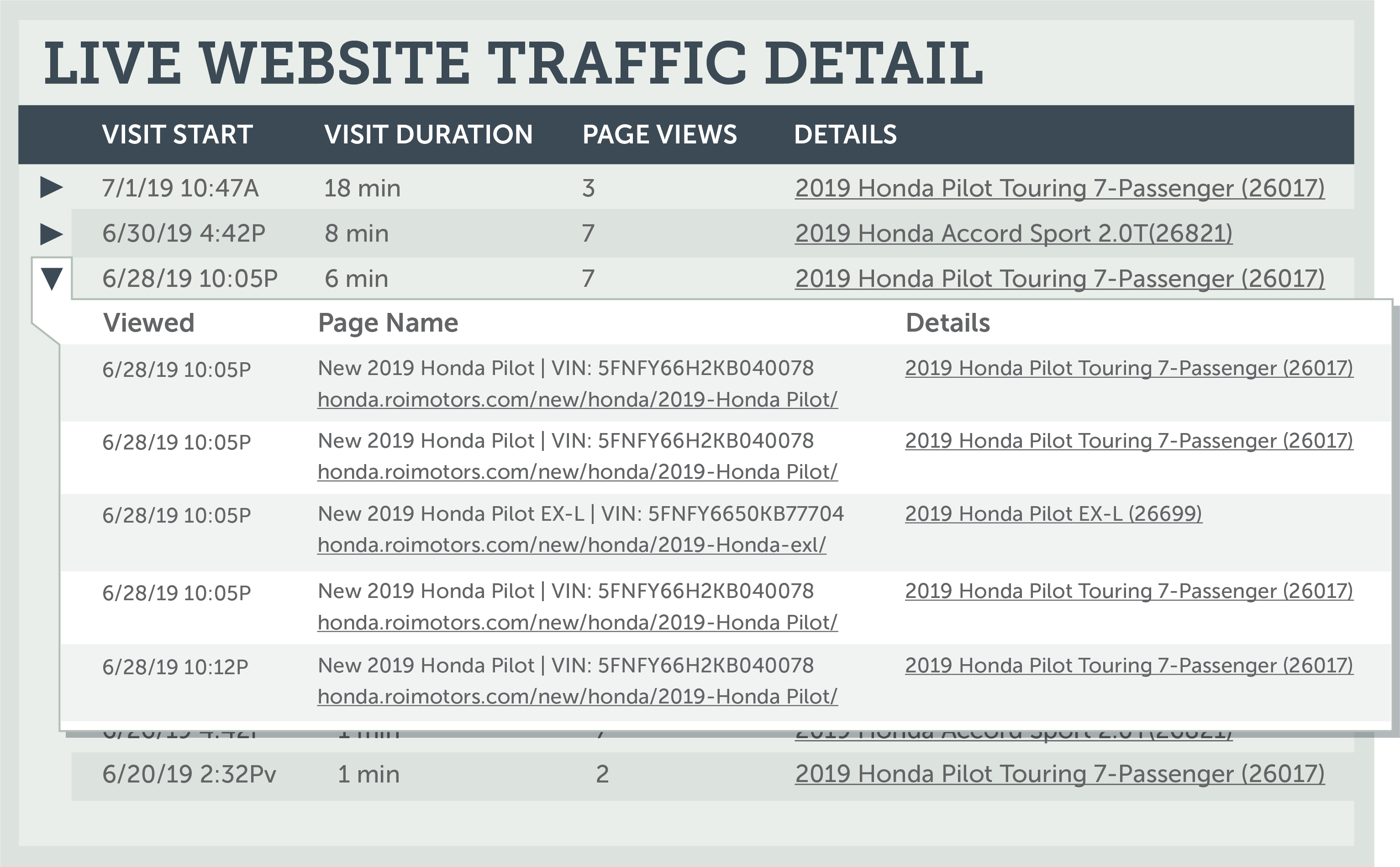Screen dimensions: 1400x867
Task: Select the 6/20/19 2:32P visit start cell
Action: tap(189, 774)
